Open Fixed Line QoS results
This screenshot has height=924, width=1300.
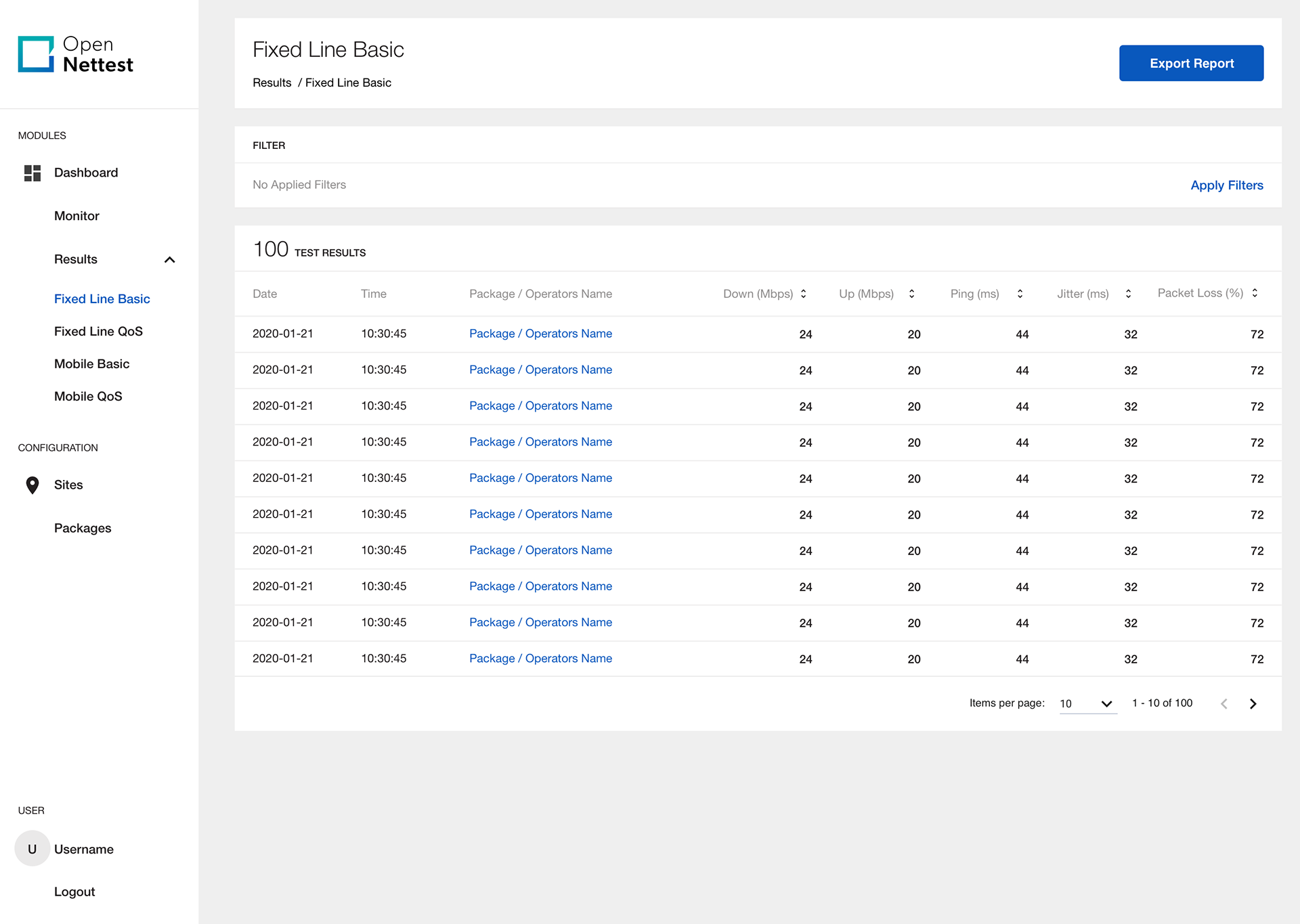(x=98, y=332)
